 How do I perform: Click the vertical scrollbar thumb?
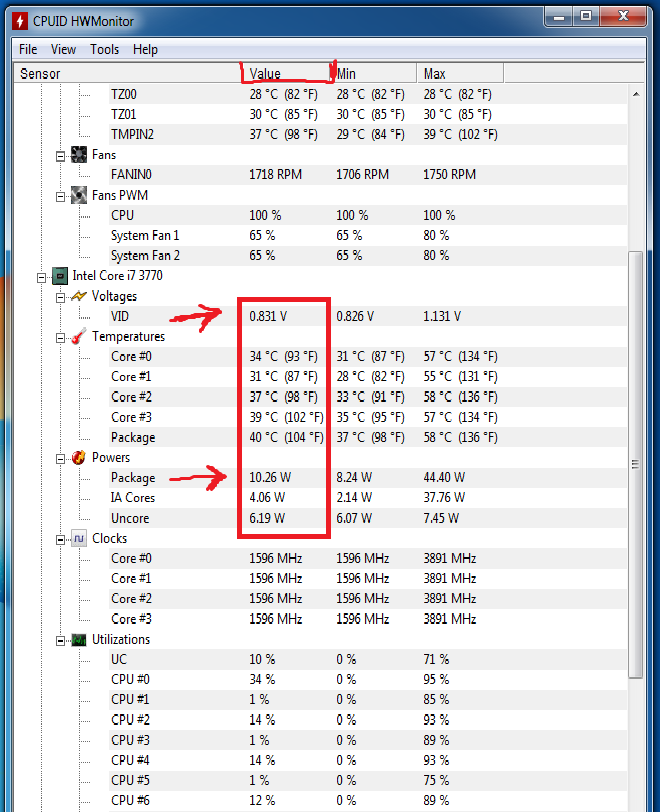[x=636, y=465]
